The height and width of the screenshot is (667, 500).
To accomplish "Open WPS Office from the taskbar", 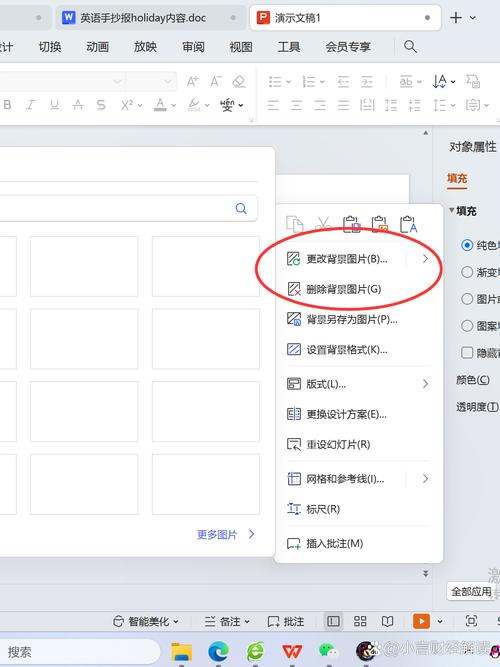I will click(292, 651).
